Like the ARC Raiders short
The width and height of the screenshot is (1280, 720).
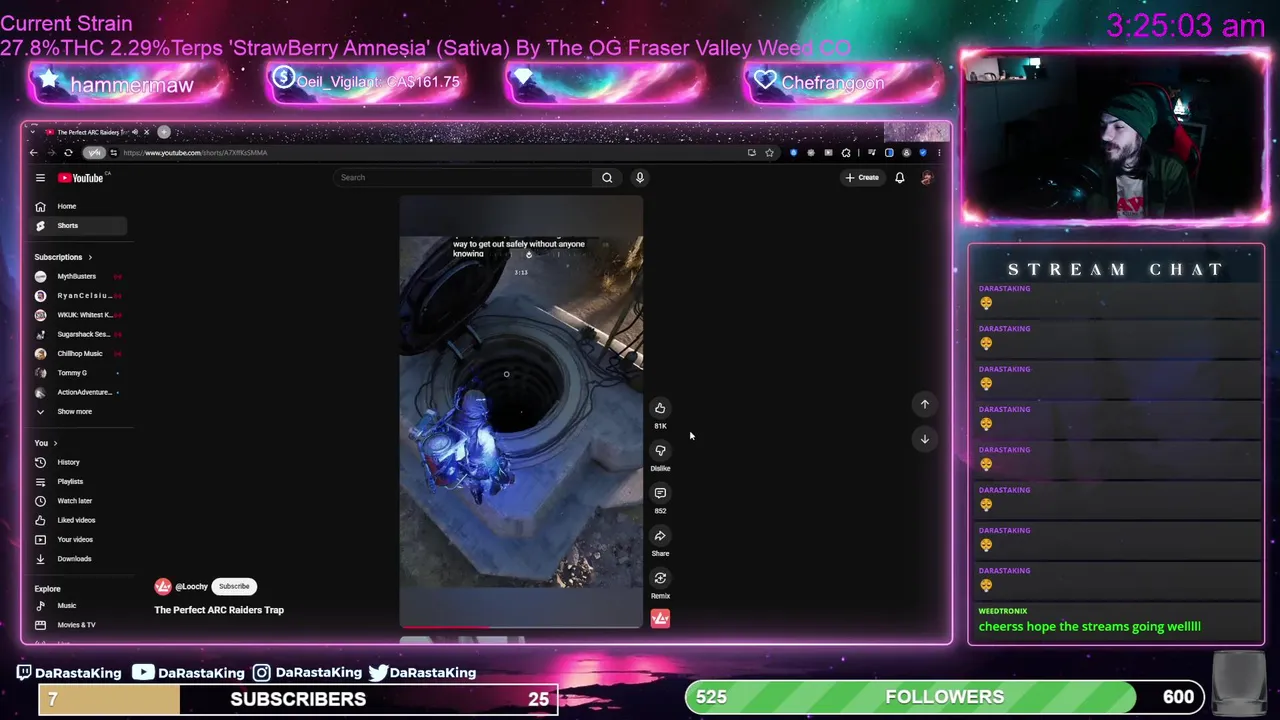click(x=660, y=408)
